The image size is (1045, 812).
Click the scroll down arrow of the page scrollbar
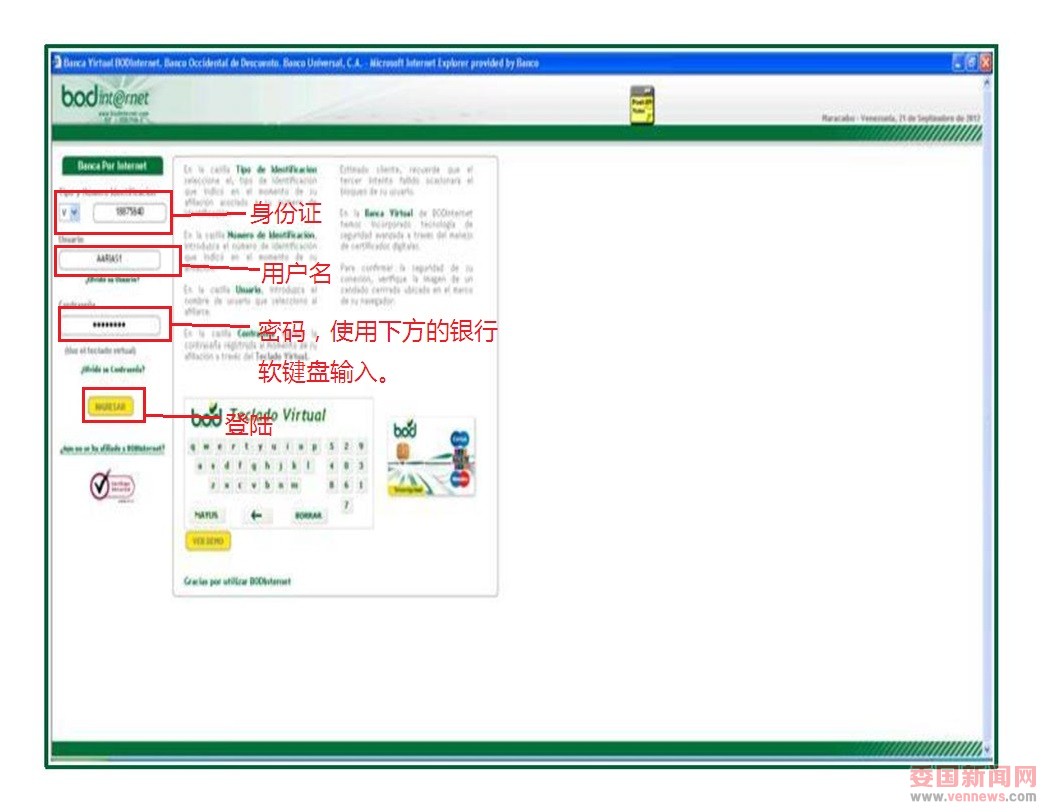click(987, 749)
